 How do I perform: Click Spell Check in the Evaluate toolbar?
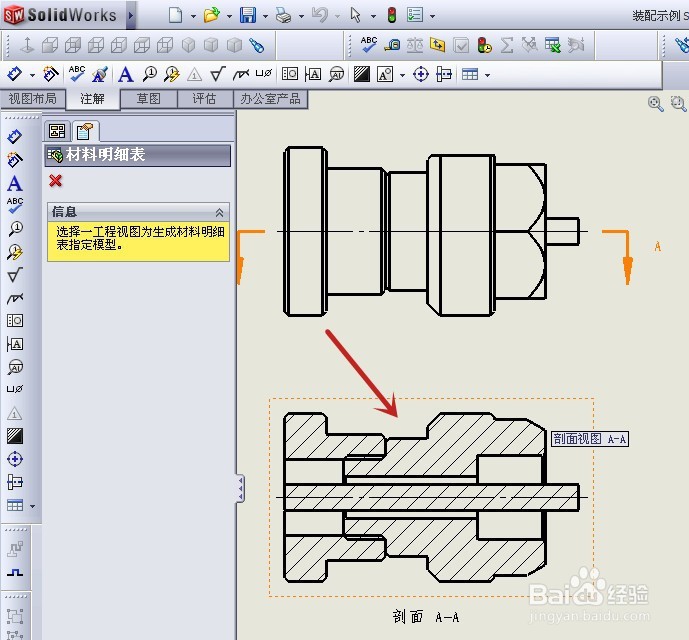pos(369,44)
